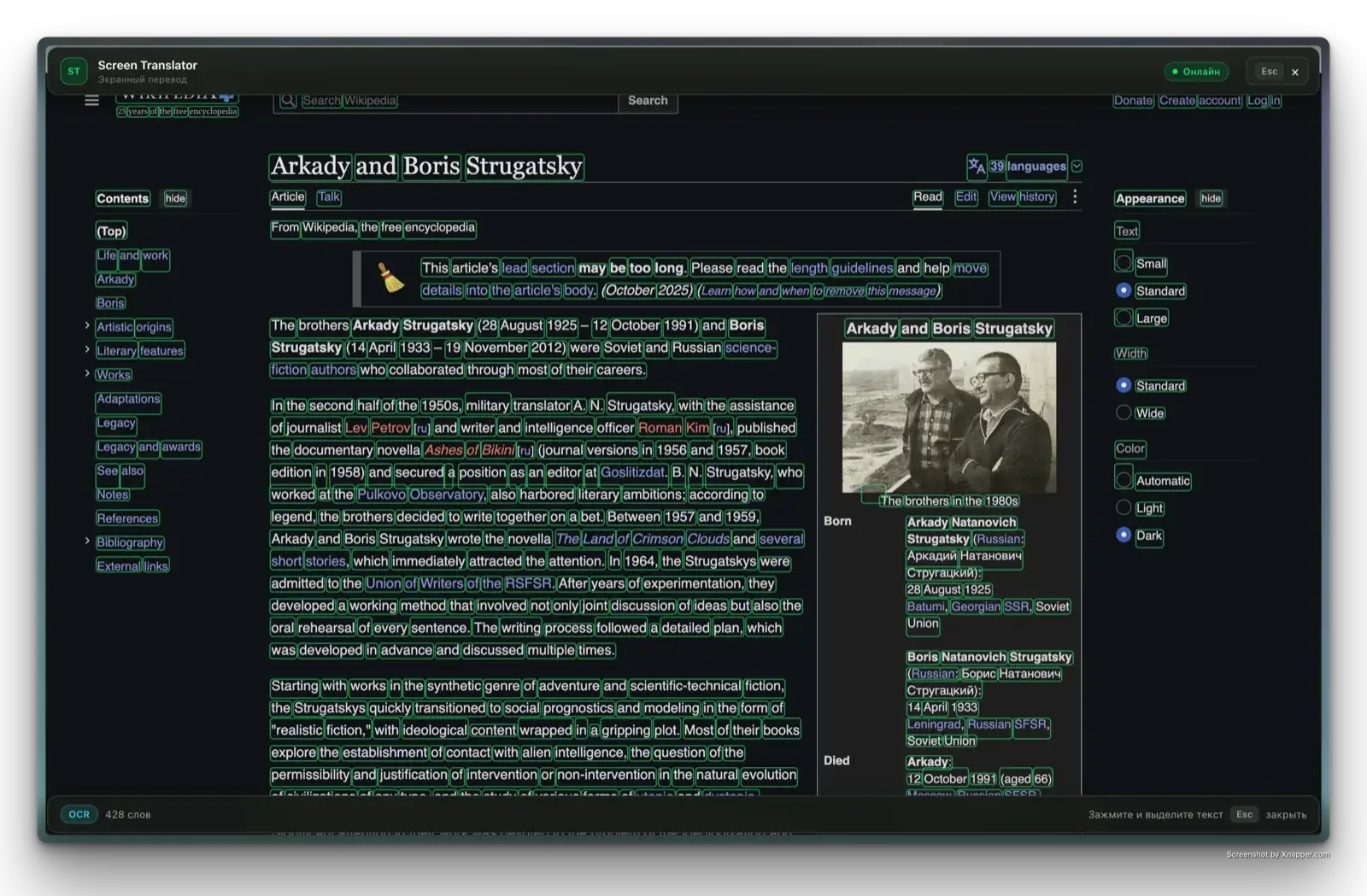Jump to (Top) in contents
1367x896 pixels.
pyautogui.click(x=111, y=231)
